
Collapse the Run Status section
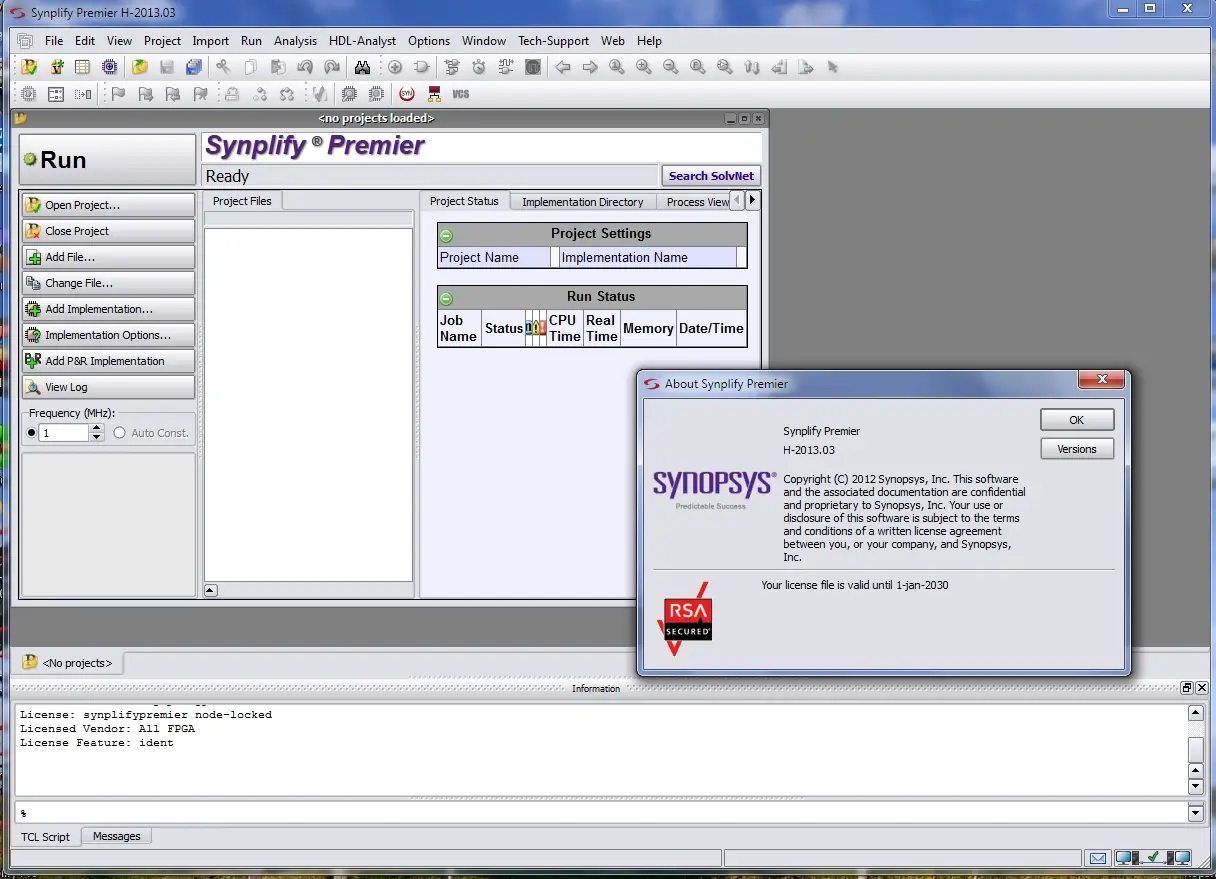tap(447, 298)
